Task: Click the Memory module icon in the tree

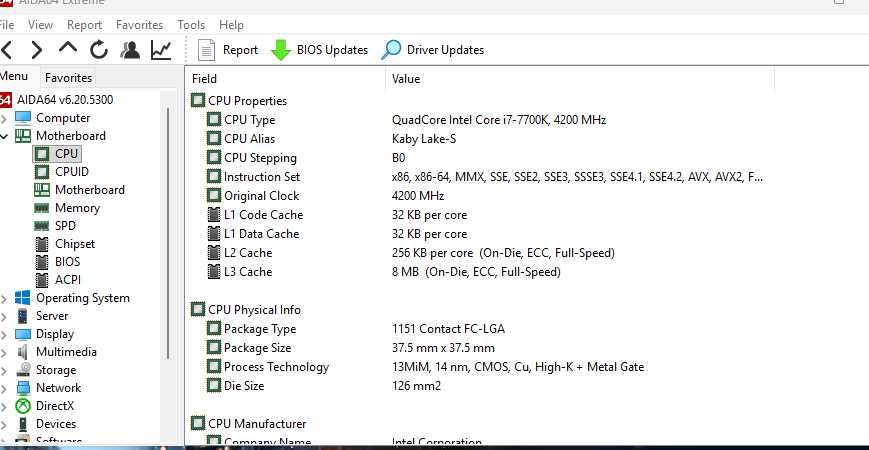Action: 42,208
